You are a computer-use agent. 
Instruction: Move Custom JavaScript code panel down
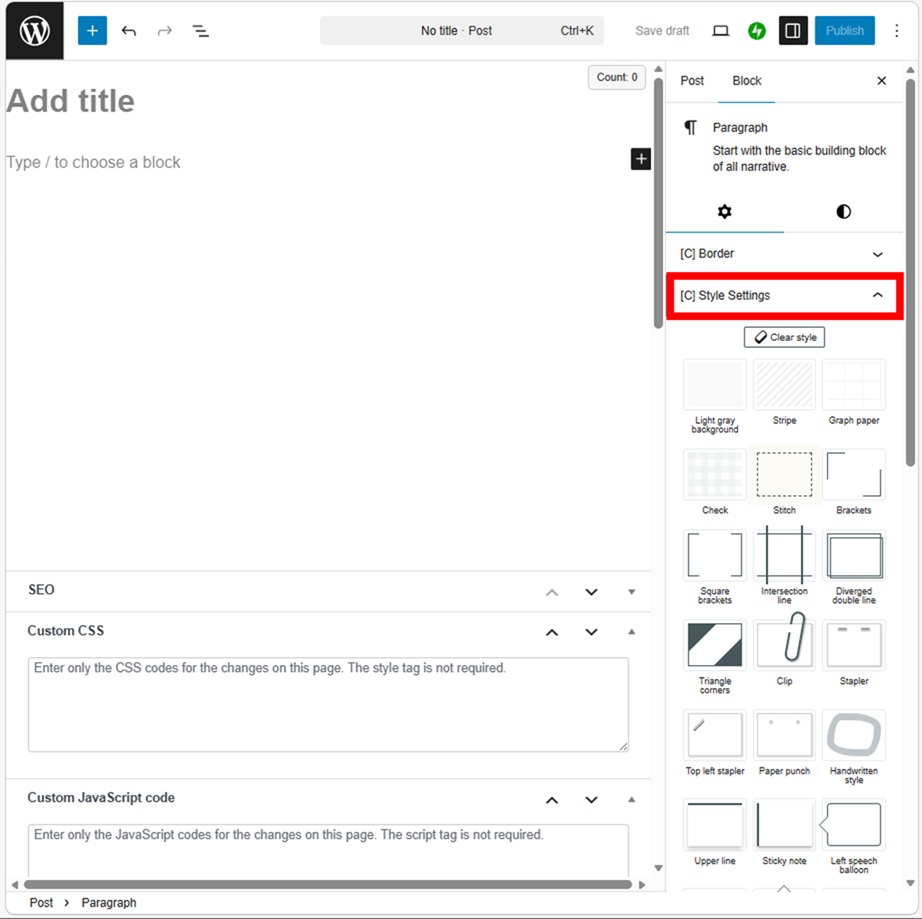click(x=591, y=799)
